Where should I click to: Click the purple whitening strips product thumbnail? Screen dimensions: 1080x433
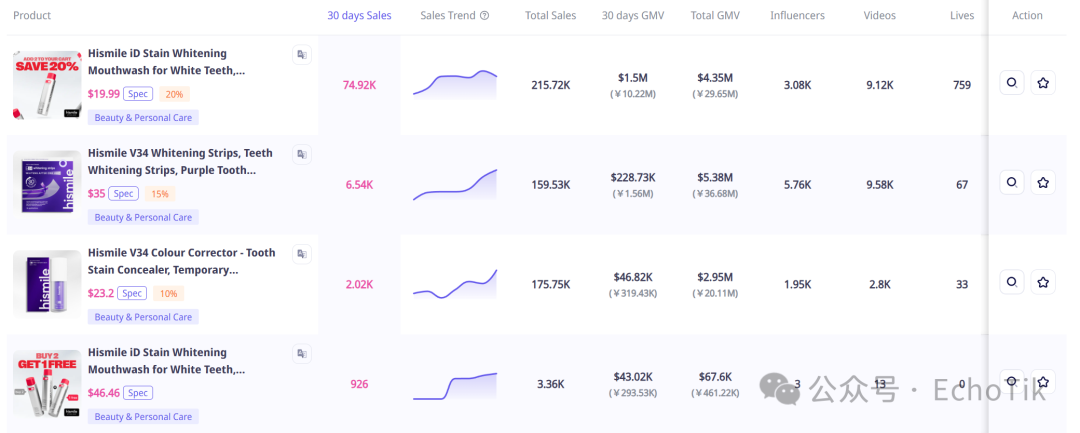47,184
